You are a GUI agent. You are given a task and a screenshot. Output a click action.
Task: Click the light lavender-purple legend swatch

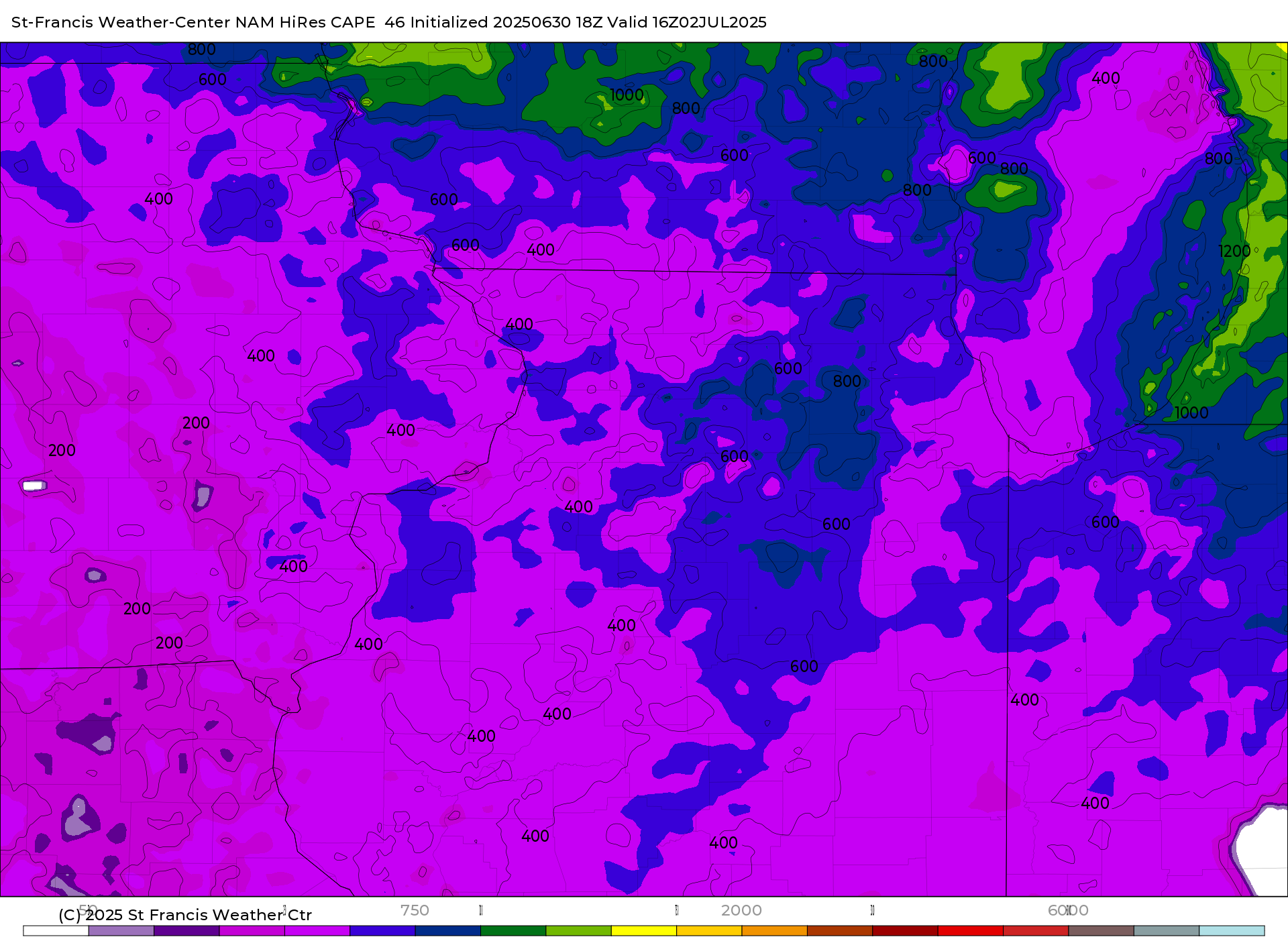tap(121, 931)
